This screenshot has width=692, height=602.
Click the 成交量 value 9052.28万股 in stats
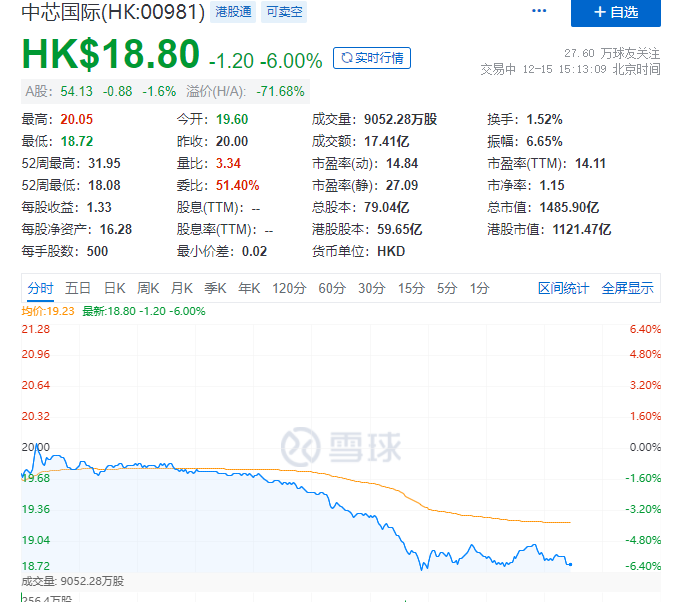tap(400, 119)
